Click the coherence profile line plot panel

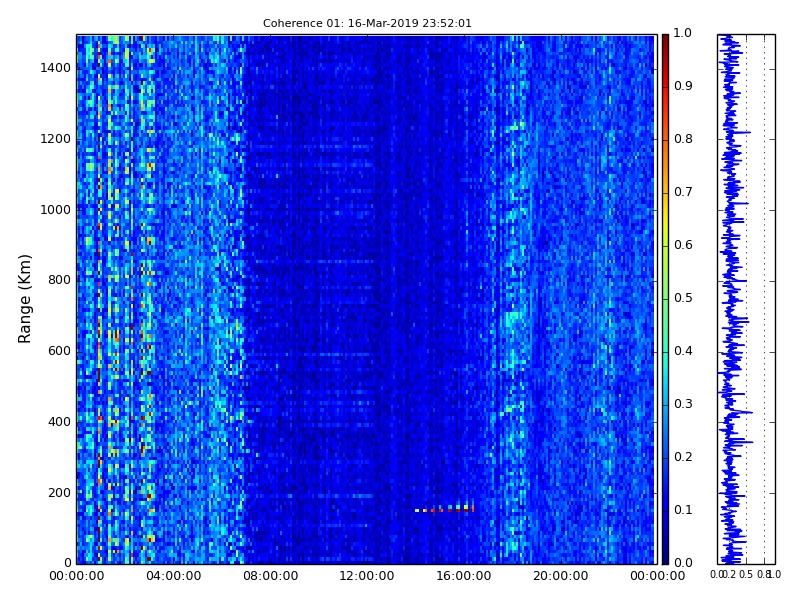coord(746,299)
